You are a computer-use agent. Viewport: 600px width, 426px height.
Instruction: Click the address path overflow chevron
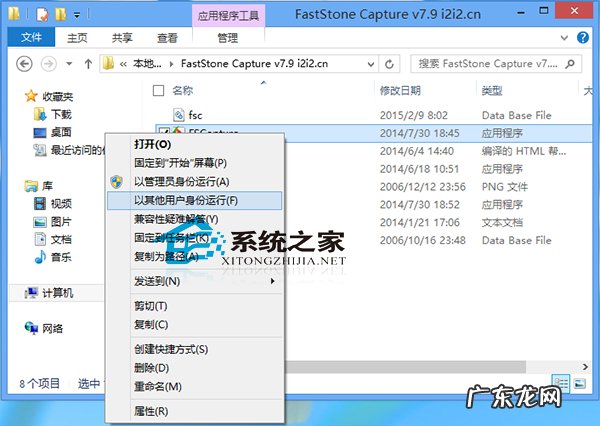(x=123, y=64)
